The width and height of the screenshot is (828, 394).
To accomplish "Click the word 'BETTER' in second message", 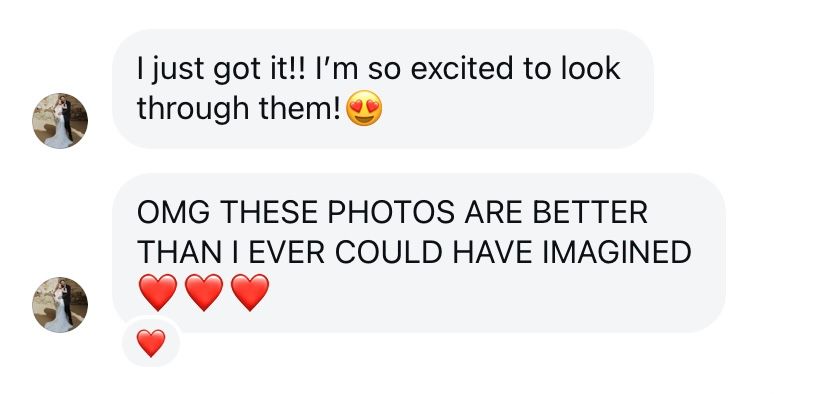I will 590,212.
